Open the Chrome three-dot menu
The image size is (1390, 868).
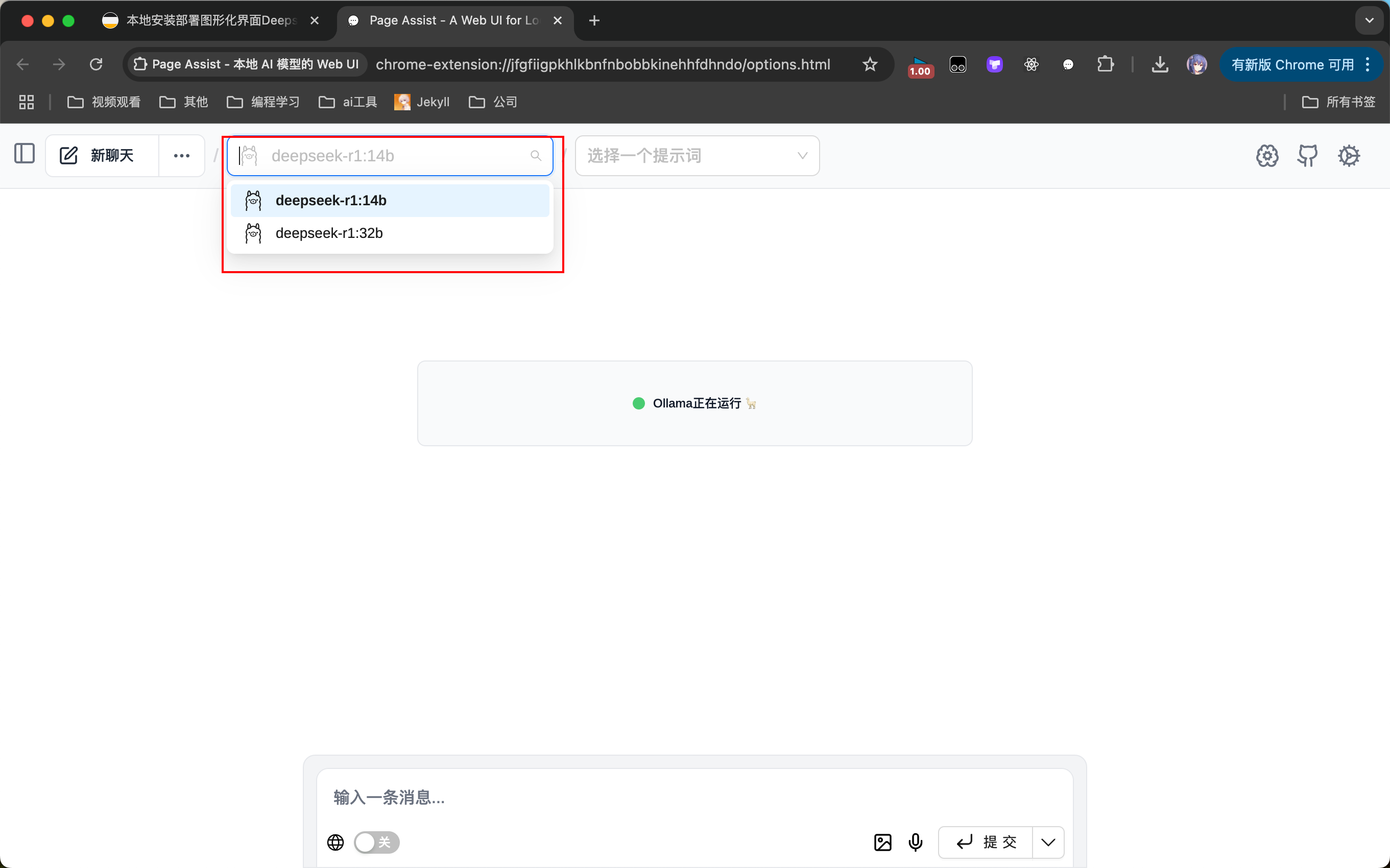pyautogui.click(x=1368, y=64)
